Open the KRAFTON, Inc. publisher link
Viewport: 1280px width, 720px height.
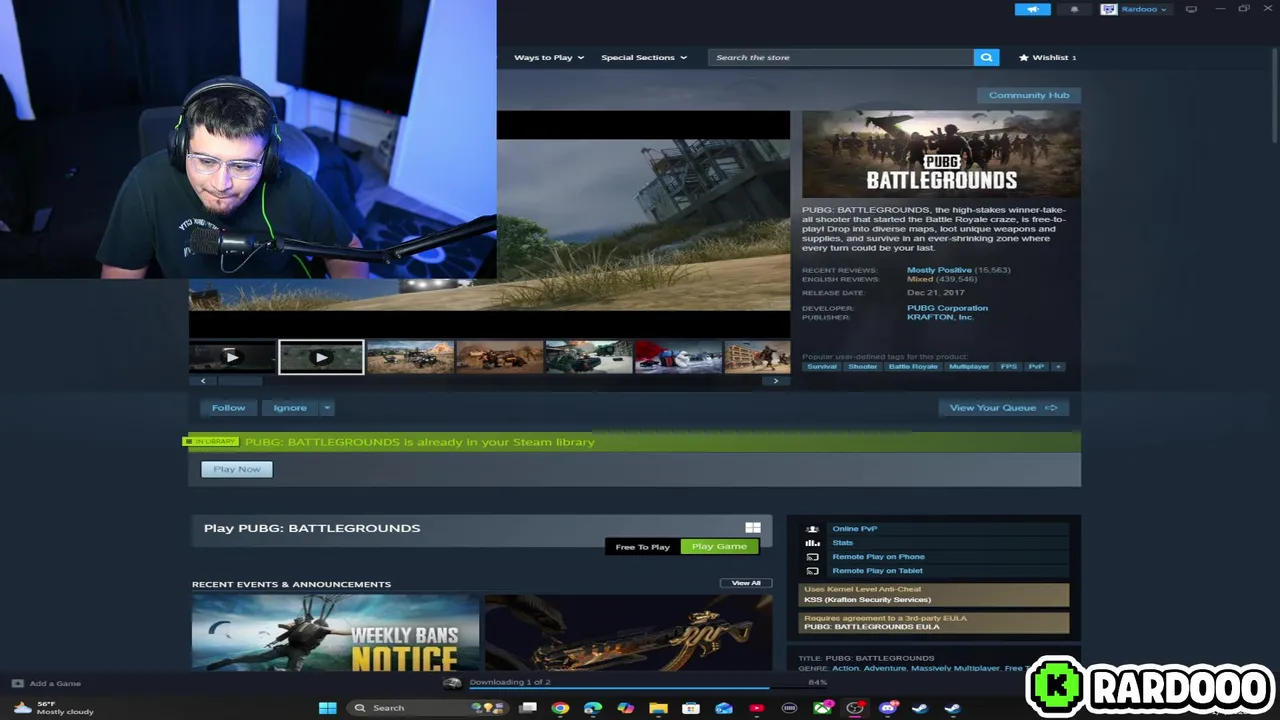[x=940, y=317]
